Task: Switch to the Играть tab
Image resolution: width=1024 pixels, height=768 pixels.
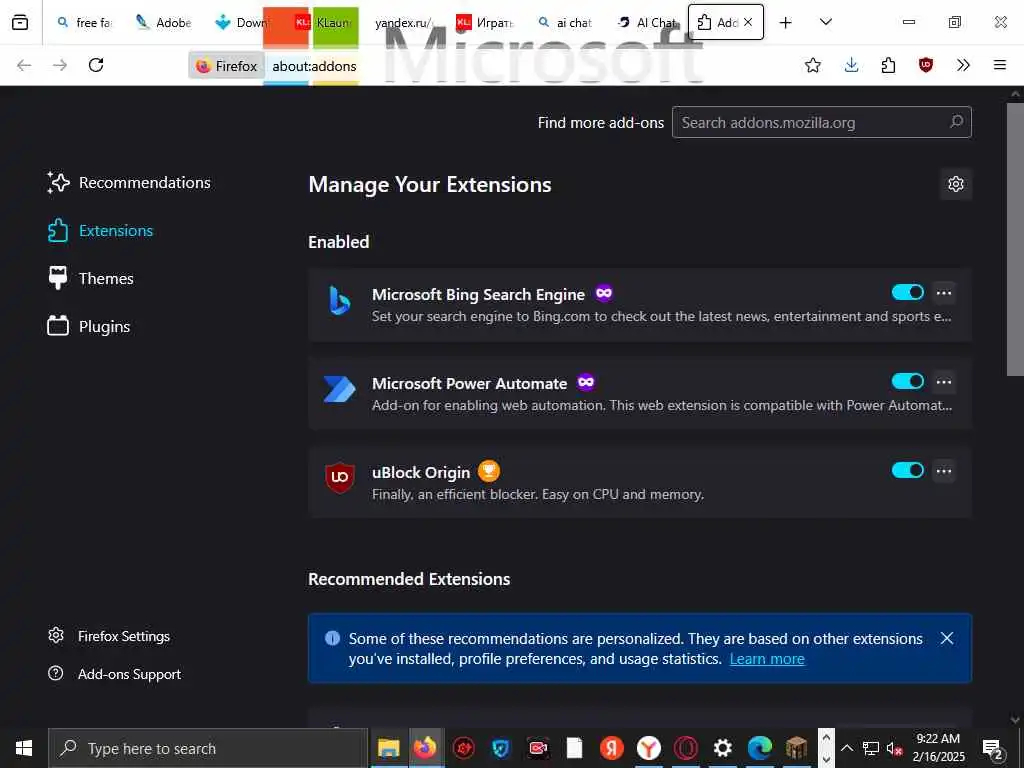Action: pos(485,23)
